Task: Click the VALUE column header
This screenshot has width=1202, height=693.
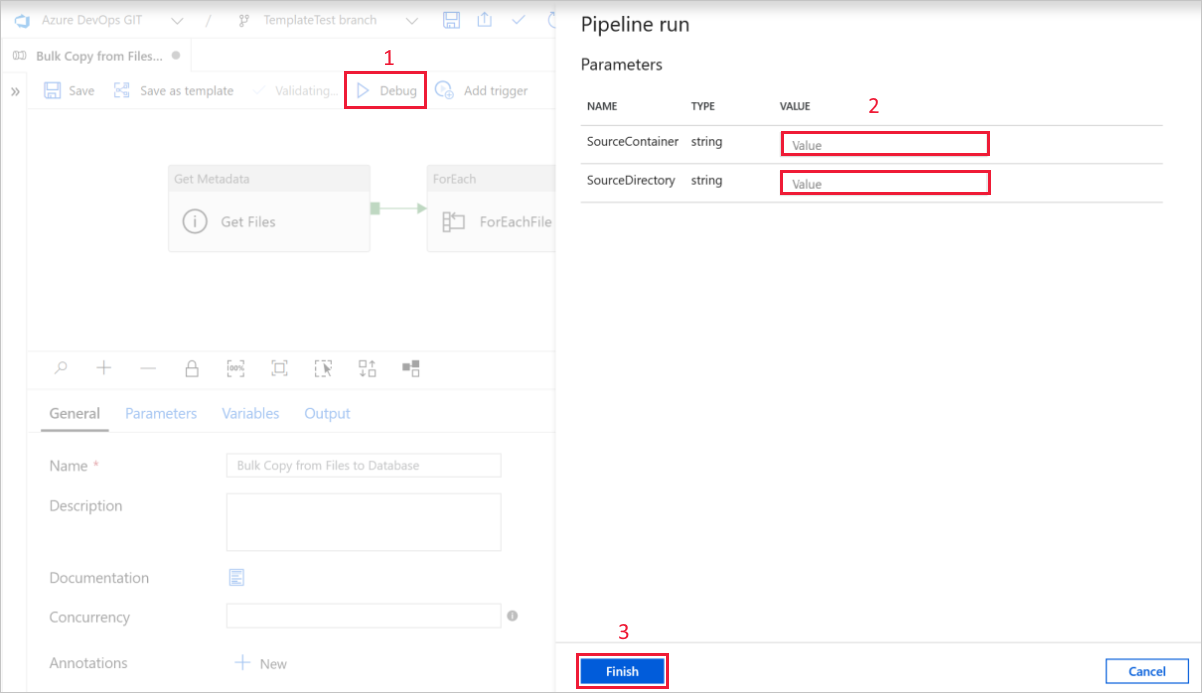Action: (x=795, y=106)
